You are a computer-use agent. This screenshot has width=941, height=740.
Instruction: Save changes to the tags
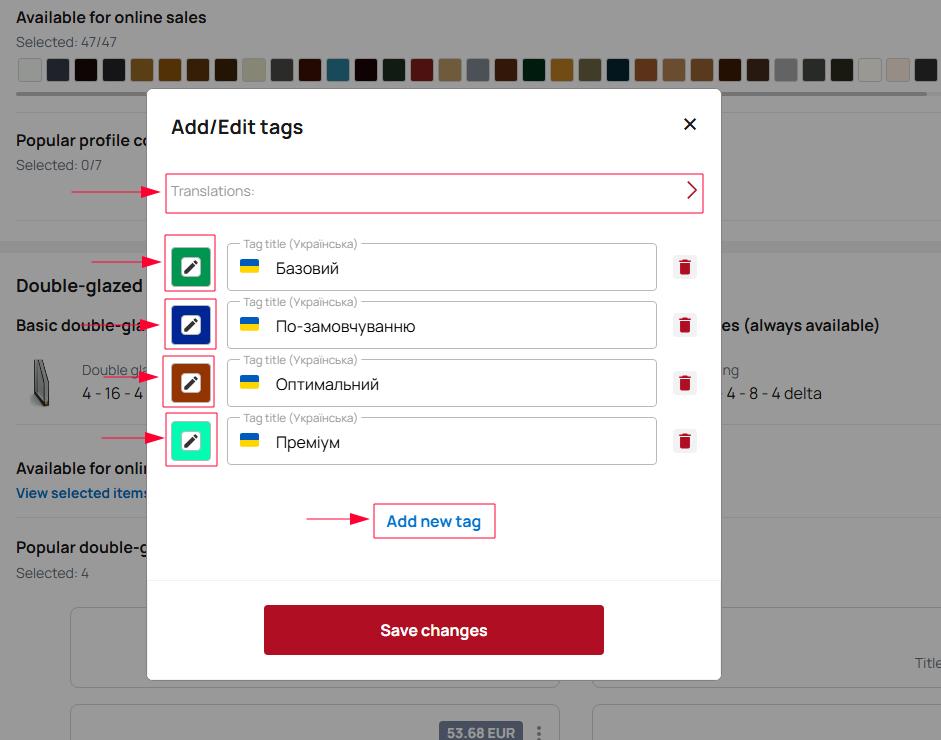pyautogui.click(x=434, y=630)
